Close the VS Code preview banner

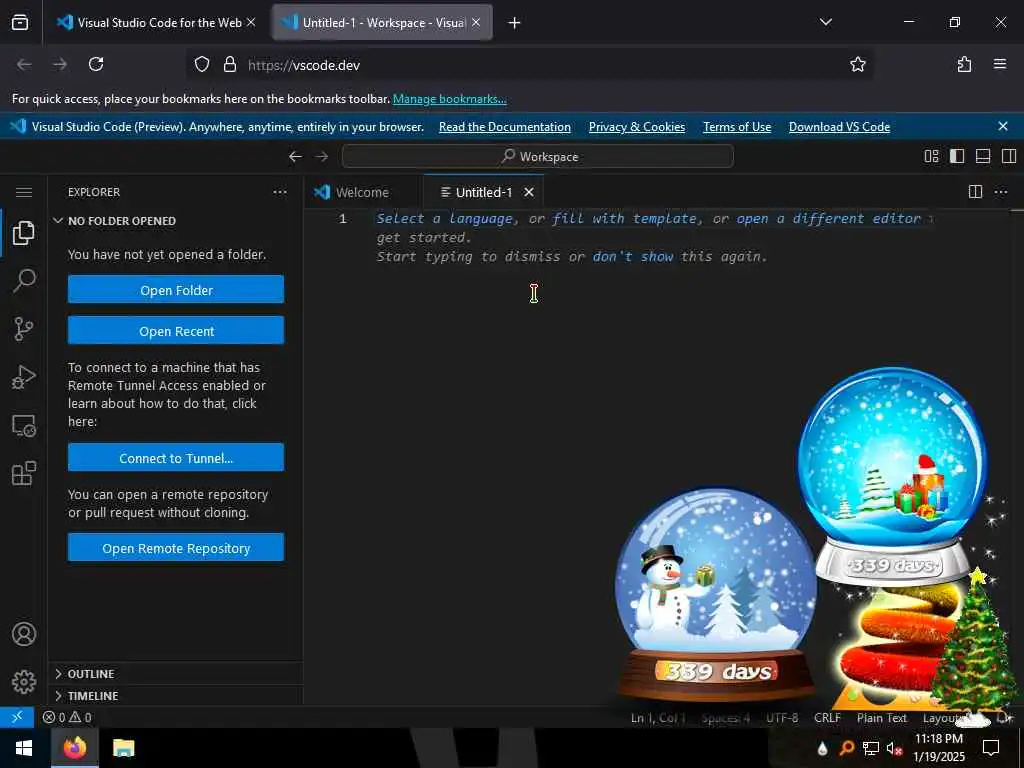(1003, 126)
